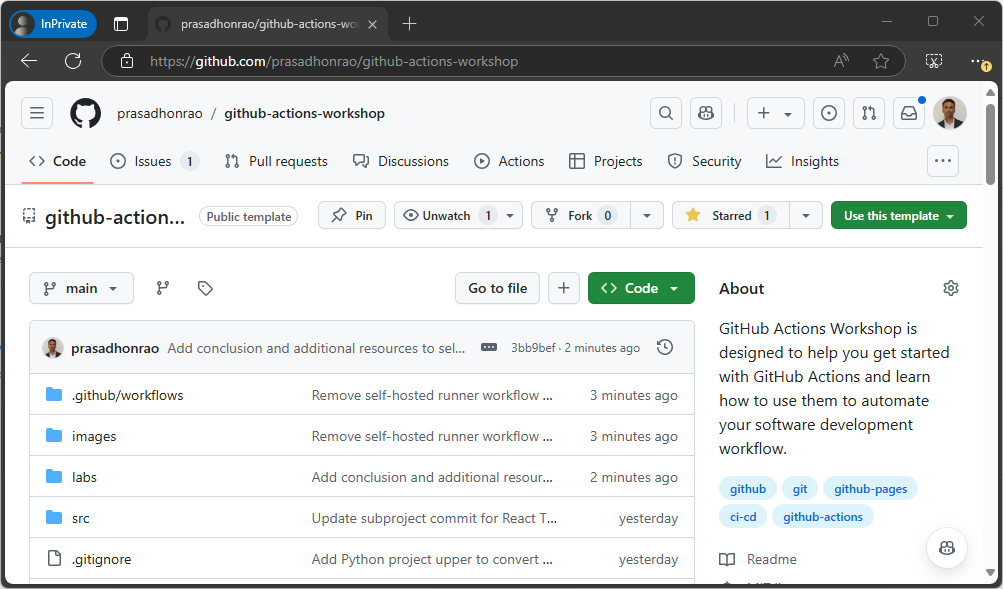Go to GitHub home via the logo

pos(85,112)
